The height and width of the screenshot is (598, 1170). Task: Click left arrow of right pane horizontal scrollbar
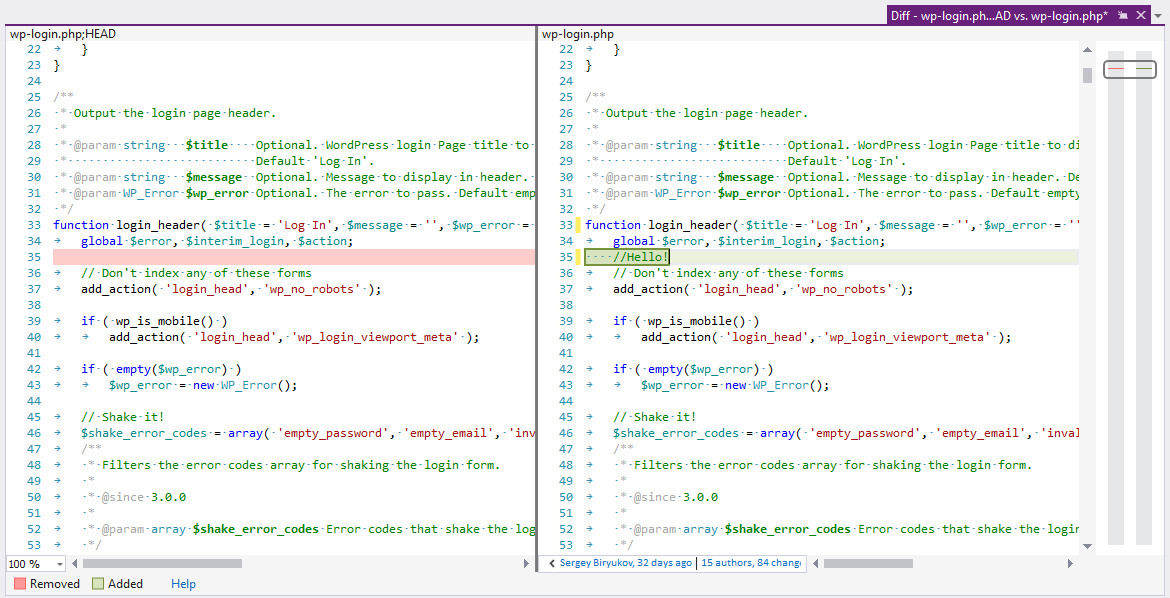click(816, 564)
